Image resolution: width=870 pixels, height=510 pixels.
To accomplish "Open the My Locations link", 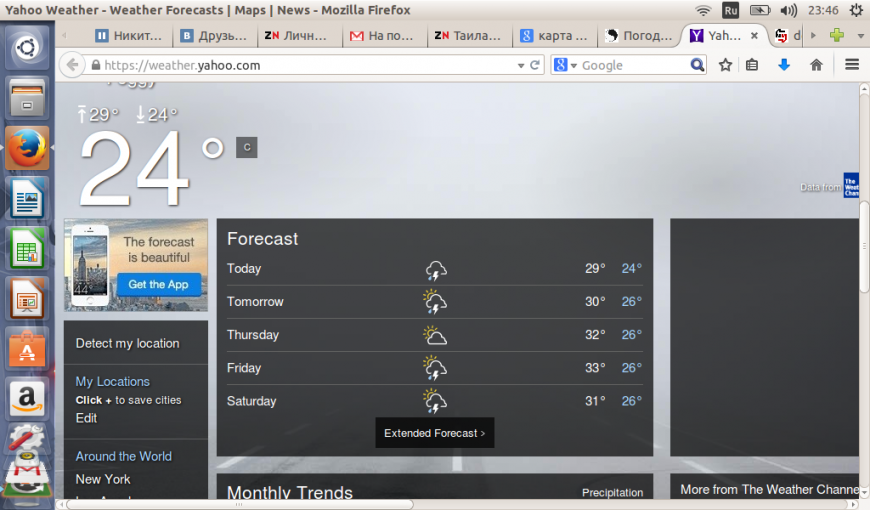I will click(x=113, y=381).
